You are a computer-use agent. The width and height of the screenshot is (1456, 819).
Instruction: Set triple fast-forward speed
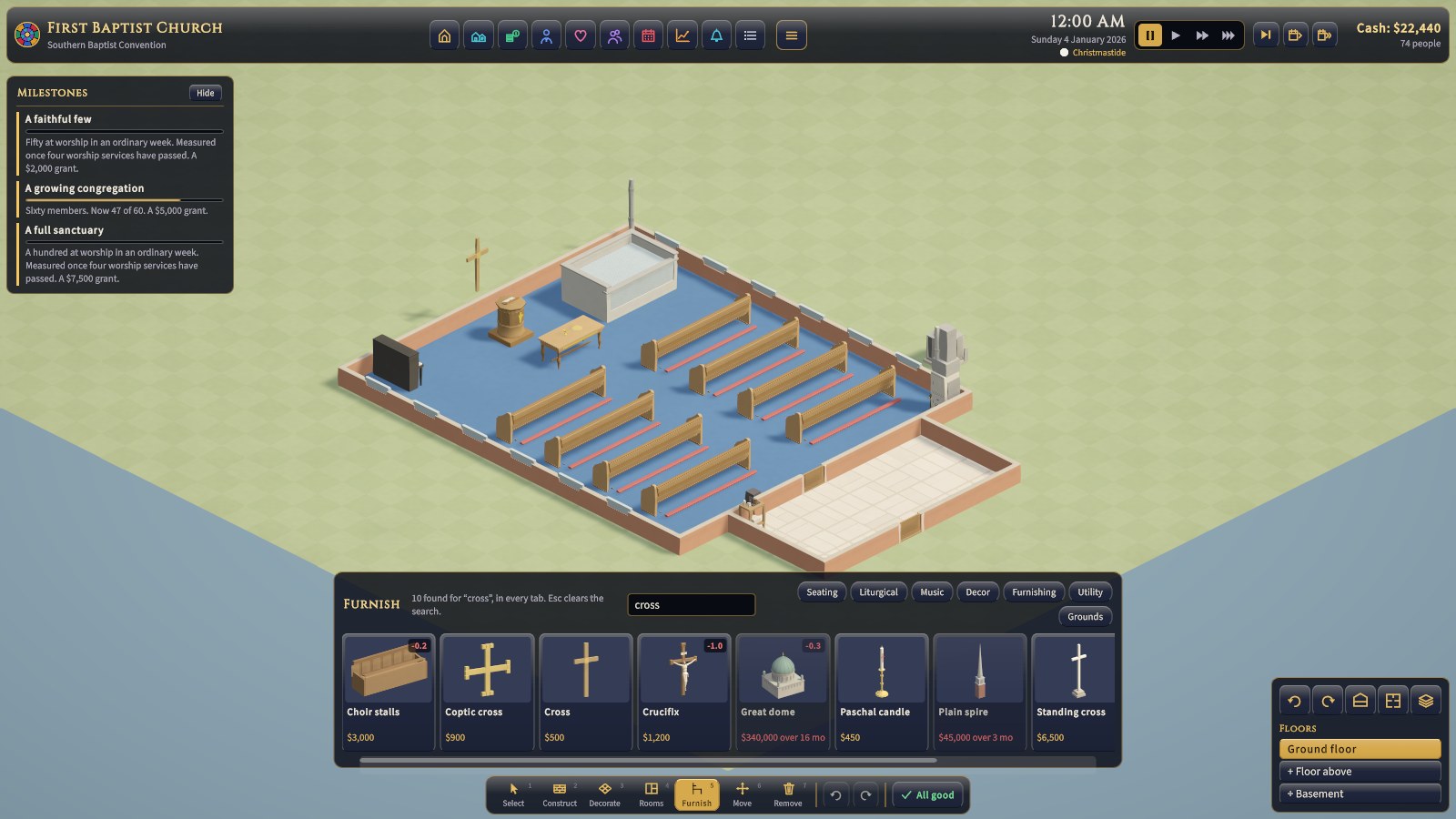(x=1228, y=35)
